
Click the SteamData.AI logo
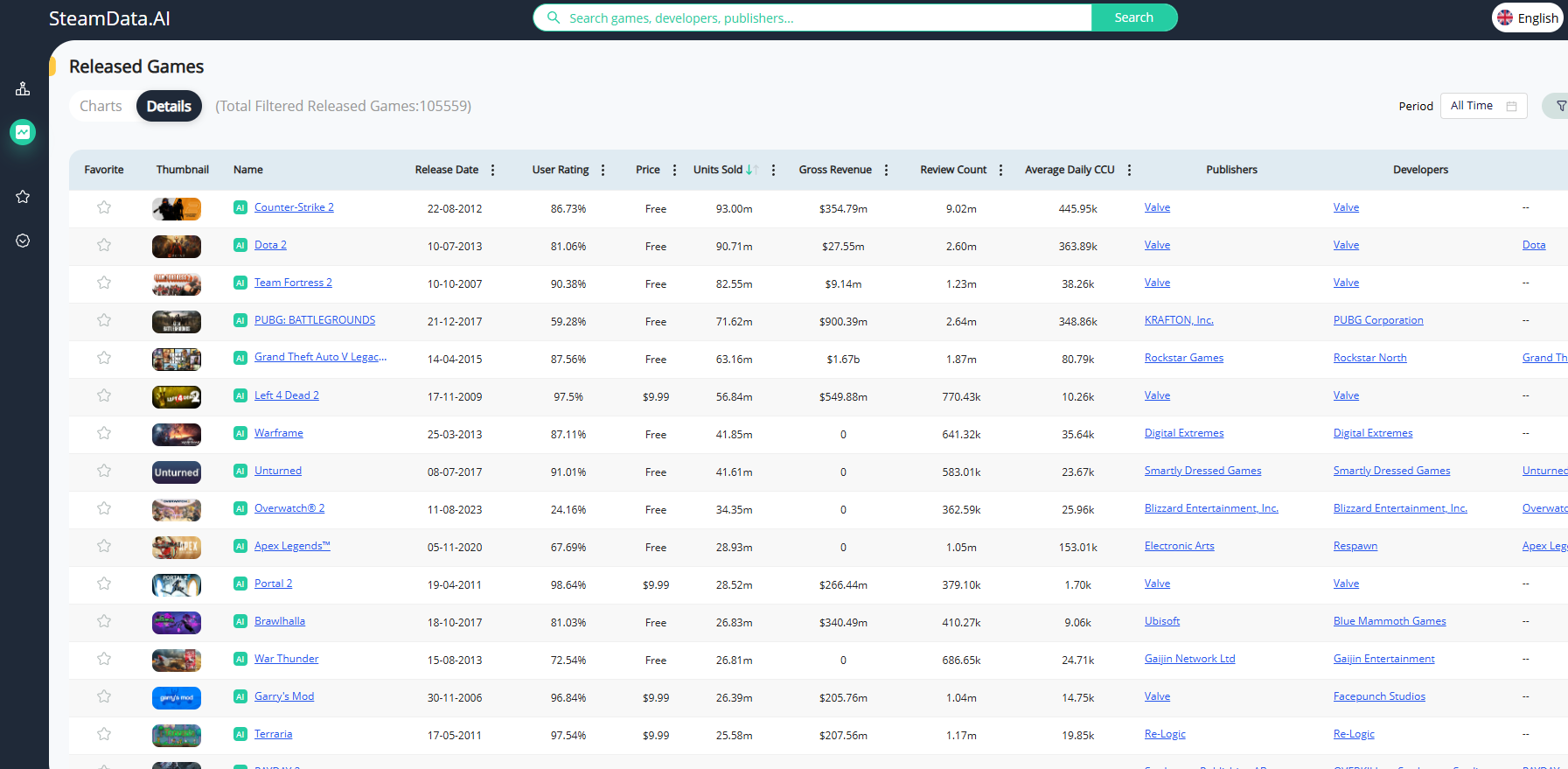(109, 18)
